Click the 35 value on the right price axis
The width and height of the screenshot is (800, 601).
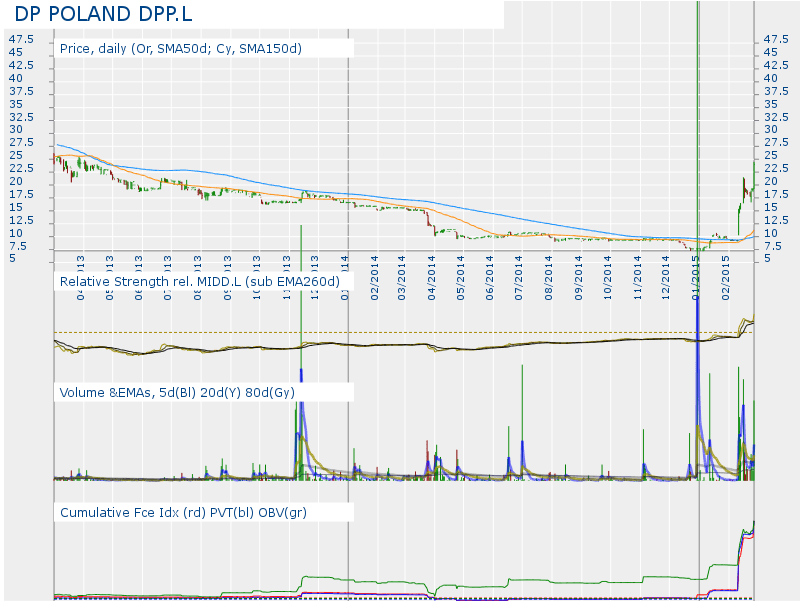[771, 103]
